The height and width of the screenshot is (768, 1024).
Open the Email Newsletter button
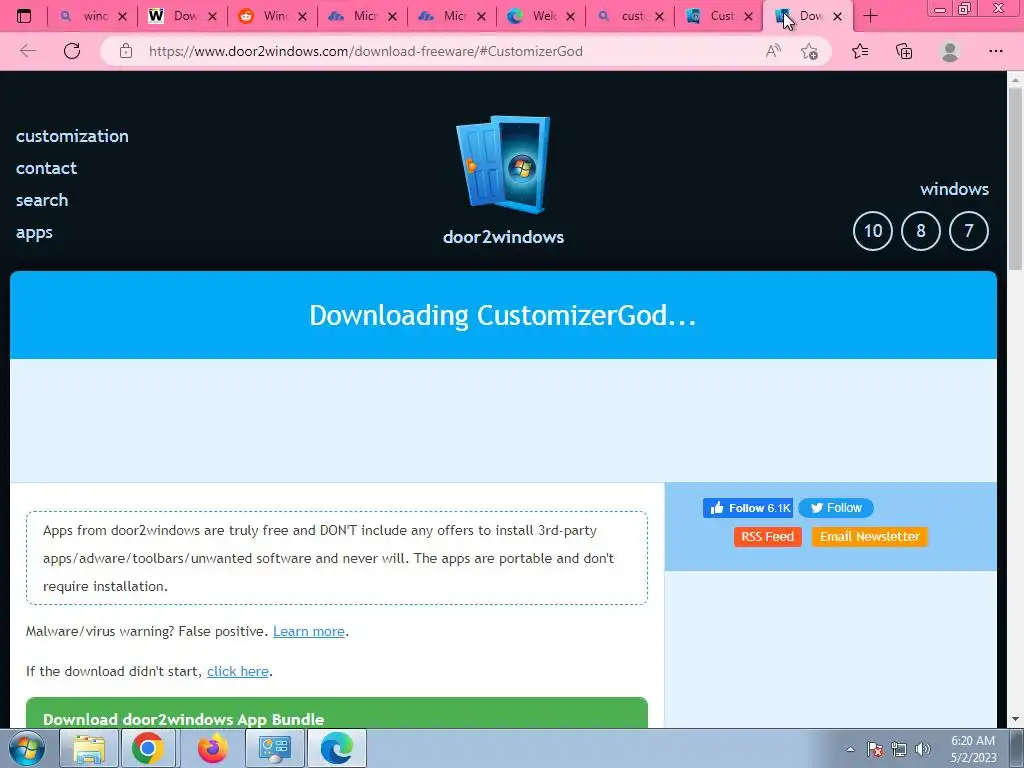869,537
